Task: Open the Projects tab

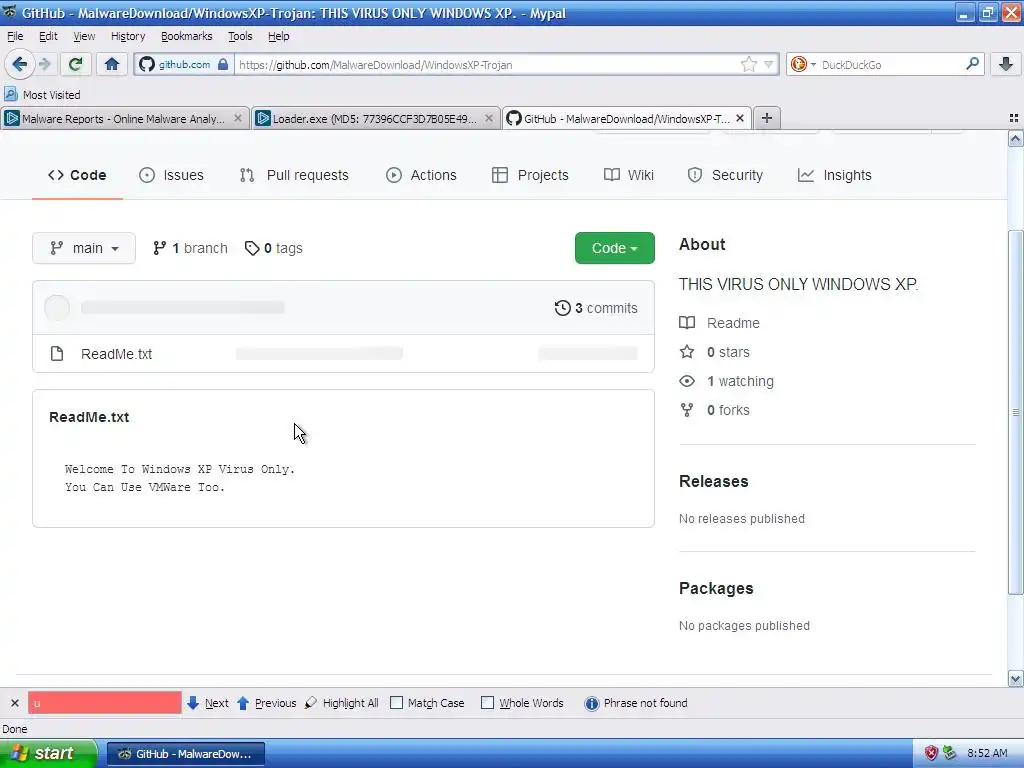Action: click(x=530, y=175)
